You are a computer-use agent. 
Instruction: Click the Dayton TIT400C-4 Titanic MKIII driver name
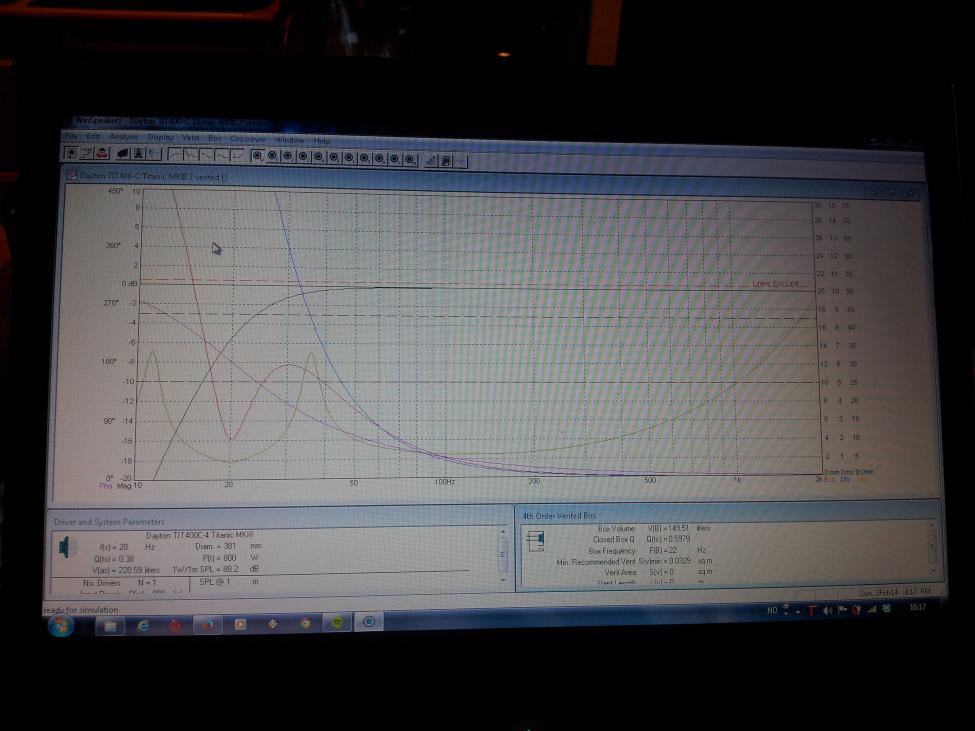pos(200,535)
